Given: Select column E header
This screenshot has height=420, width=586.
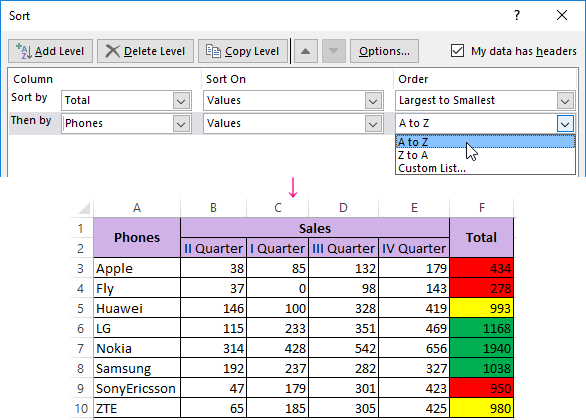Looking at the screenshot, I should tap(414, 208).
